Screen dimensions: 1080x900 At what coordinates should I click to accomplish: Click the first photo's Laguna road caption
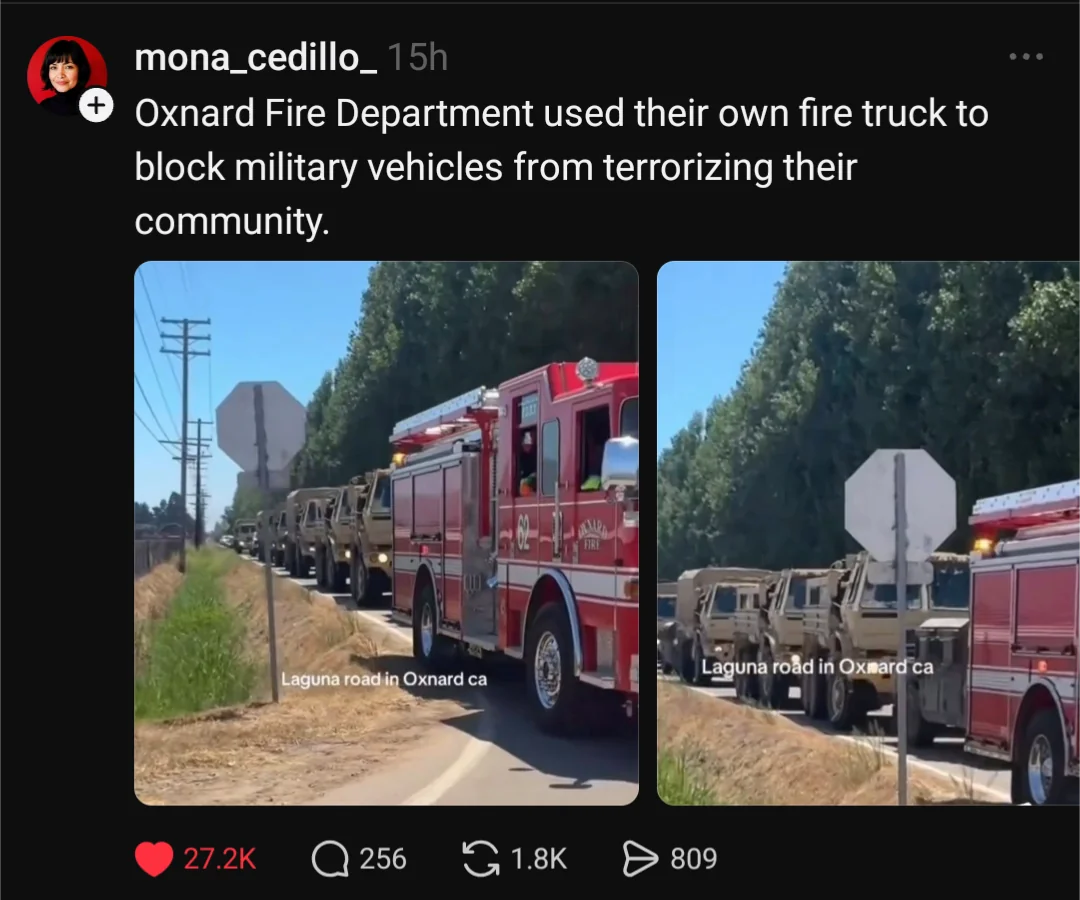[x=384, y=679]
